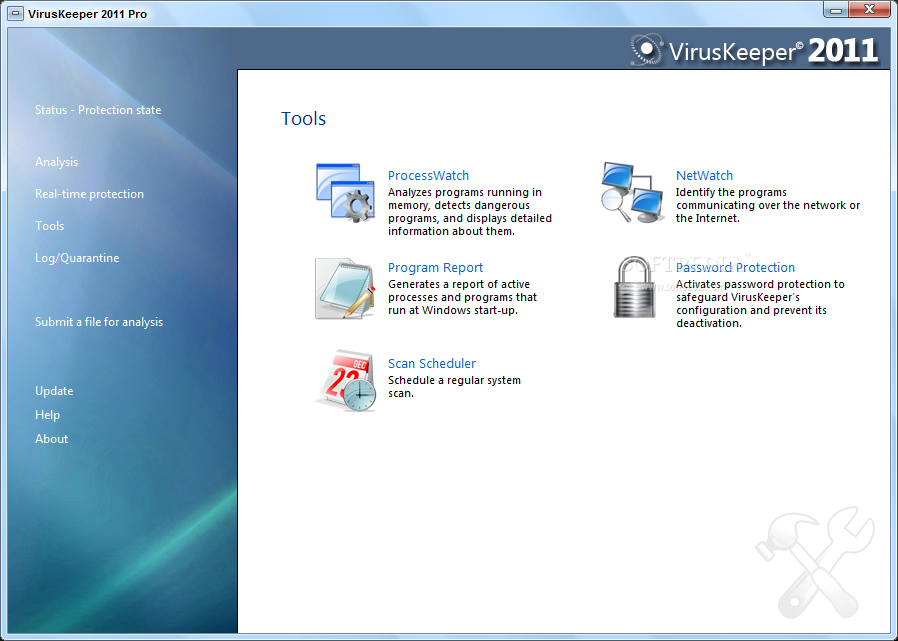Click the ProcessWatch description text
898x641 pixels.
pyautogui.click(x=470, y=212)
